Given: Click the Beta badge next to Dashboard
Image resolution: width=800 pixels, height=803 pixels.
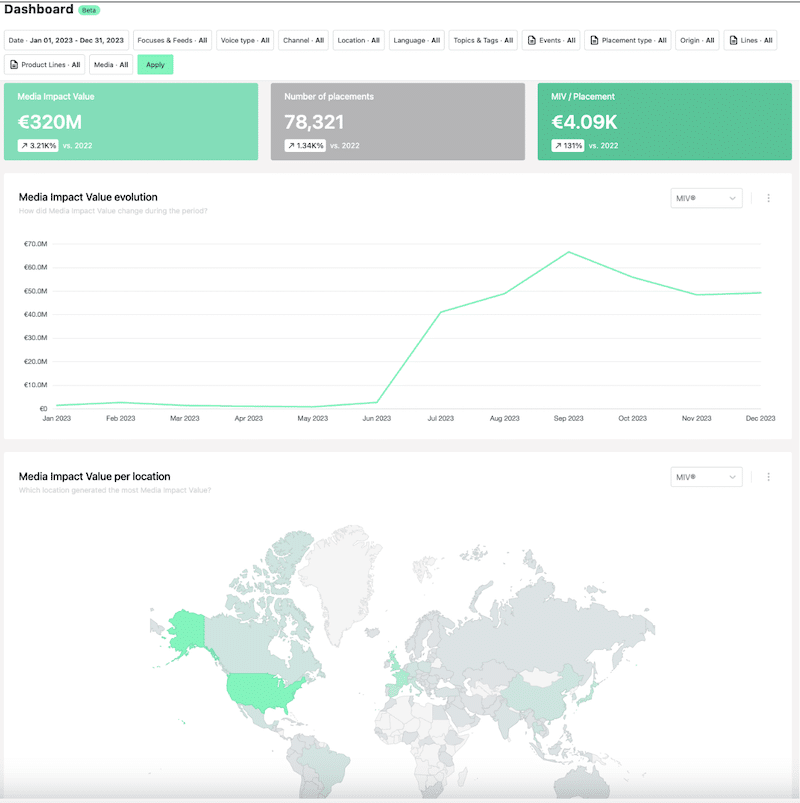Looking at the screenshot, I should [x=89, y=10].
